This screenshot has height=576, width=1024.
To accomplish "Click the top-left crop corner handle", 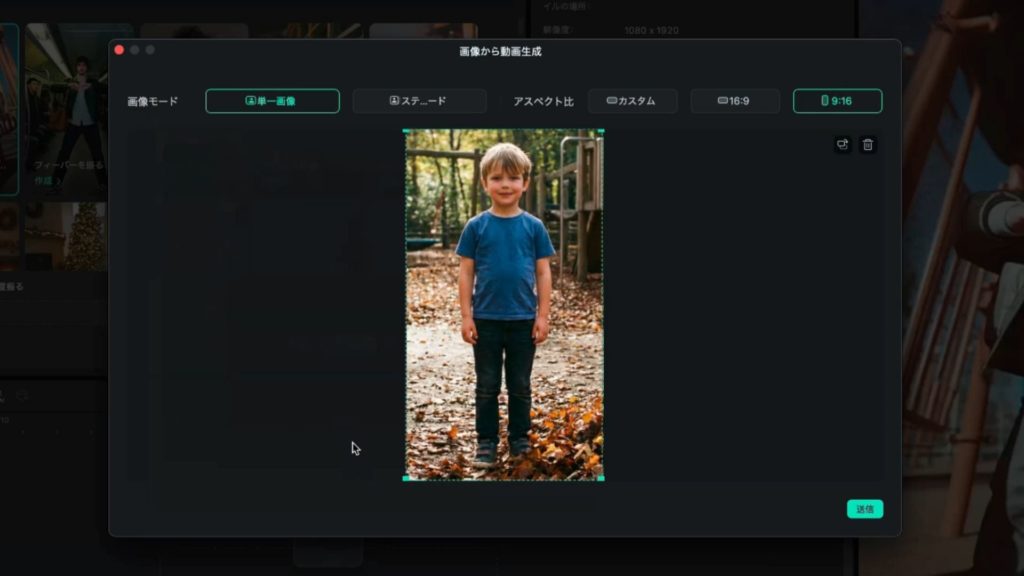I will coord(406,131).
